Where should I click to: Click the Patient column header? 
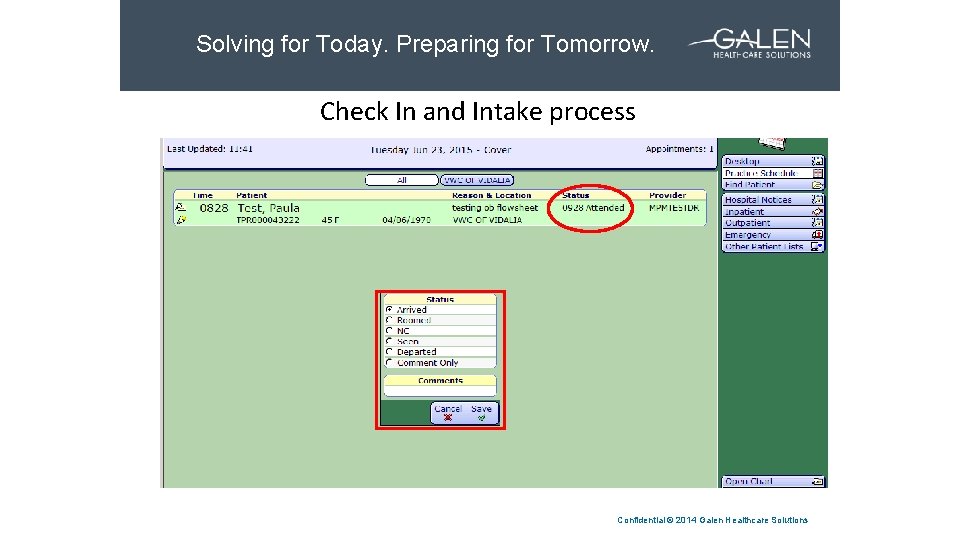pyautogui.click(x=251, y=195)
